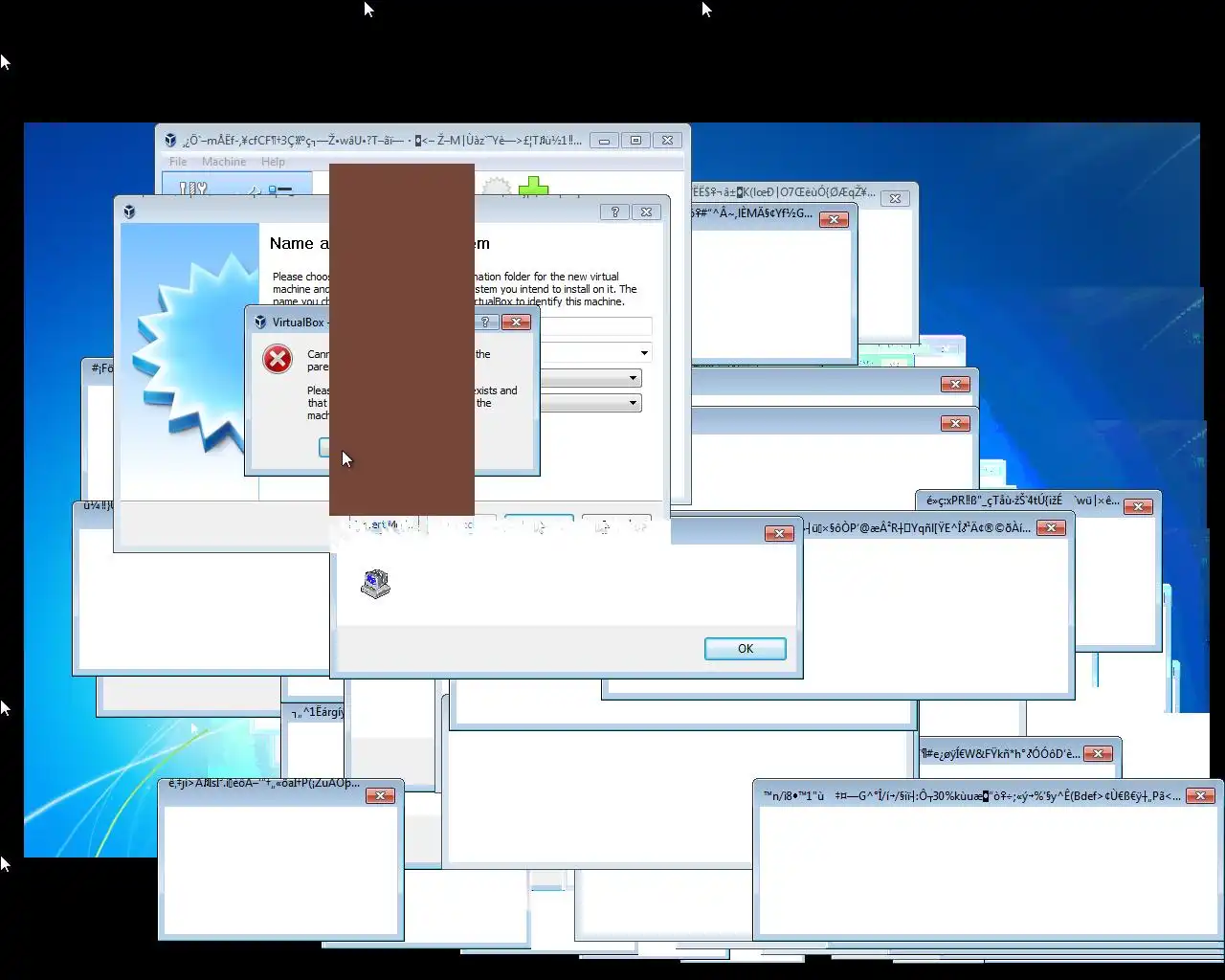Close the window titled "¶#e¿øyÍ€W&FŸkñ"
Screen dimensions: 1225x980
tap(1099, 753)
